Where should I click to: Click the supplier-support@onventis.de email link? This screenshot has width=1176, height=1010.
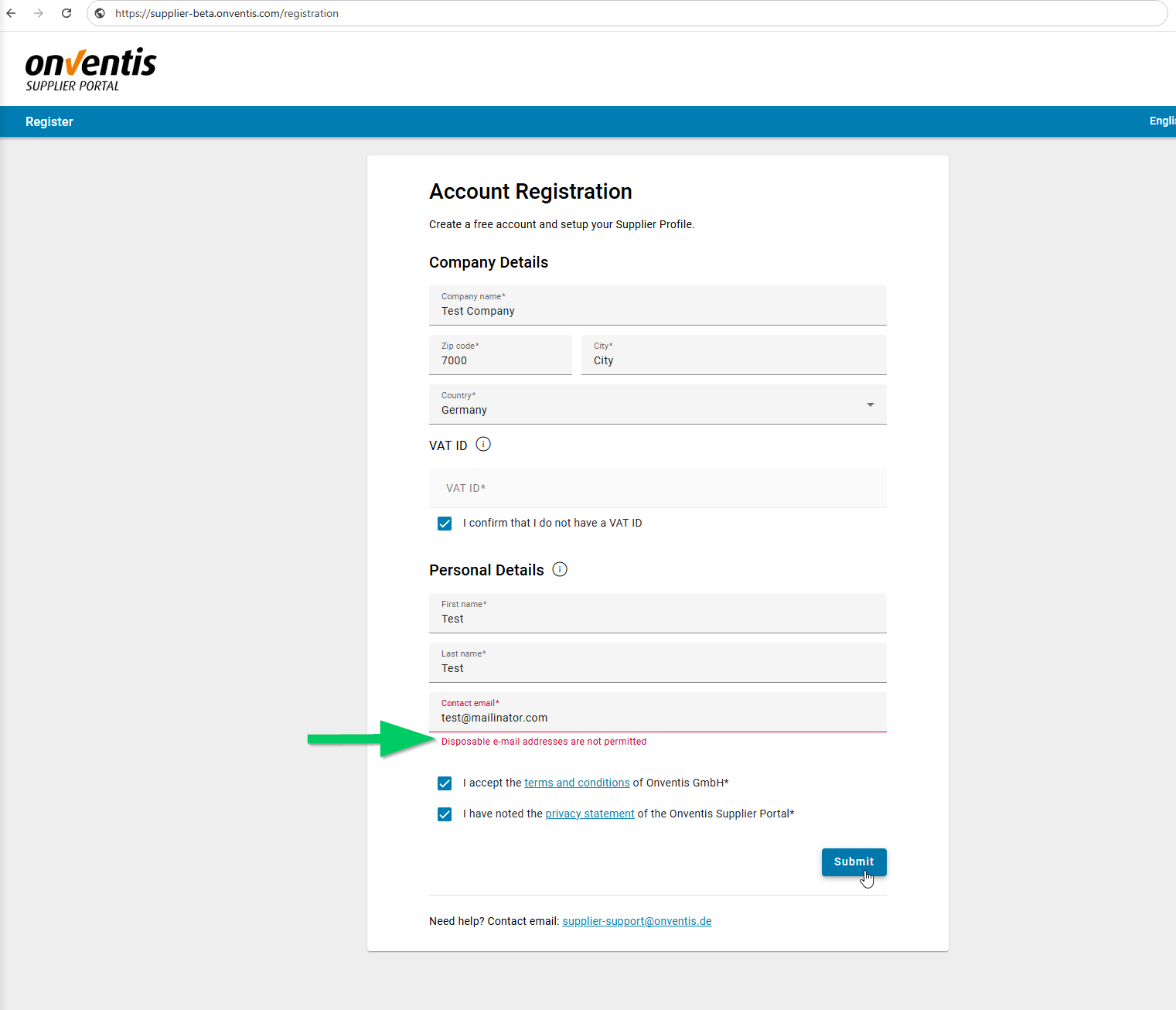coord(637,921)
